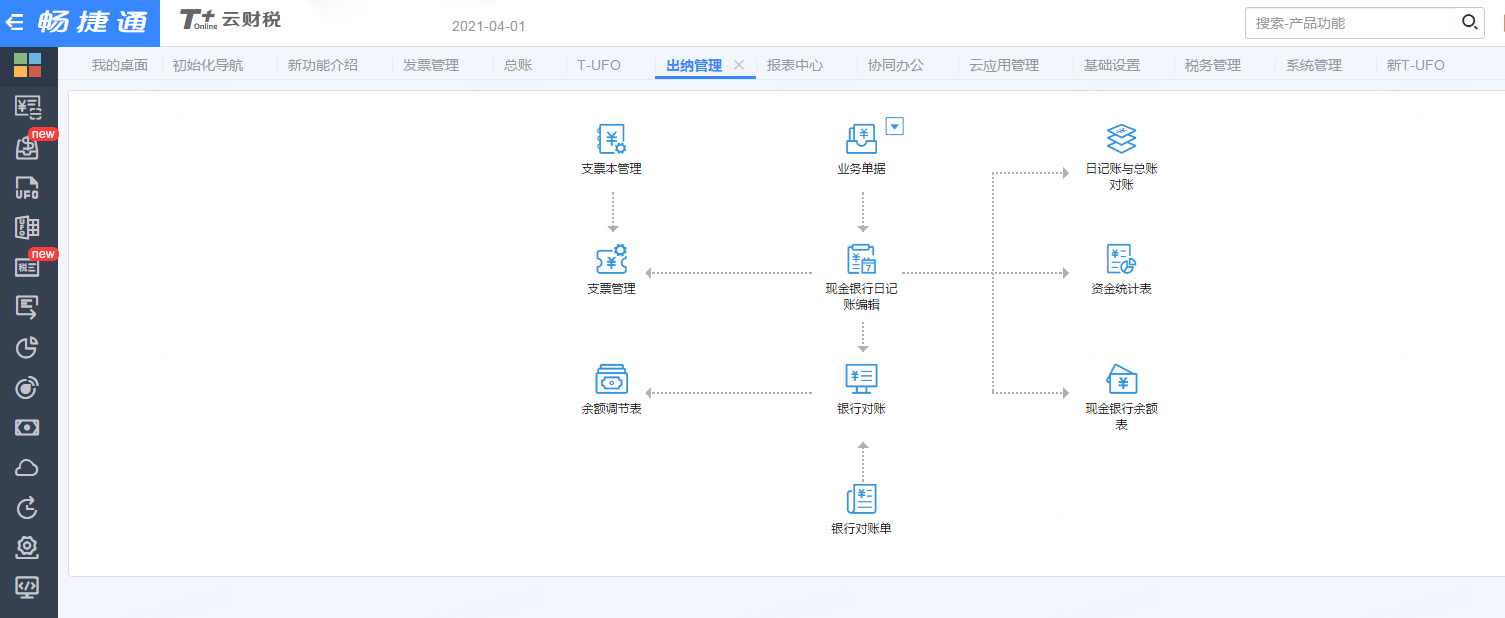Click the 业务单据 label
The image size is (1505, 618).
[862, 169]
